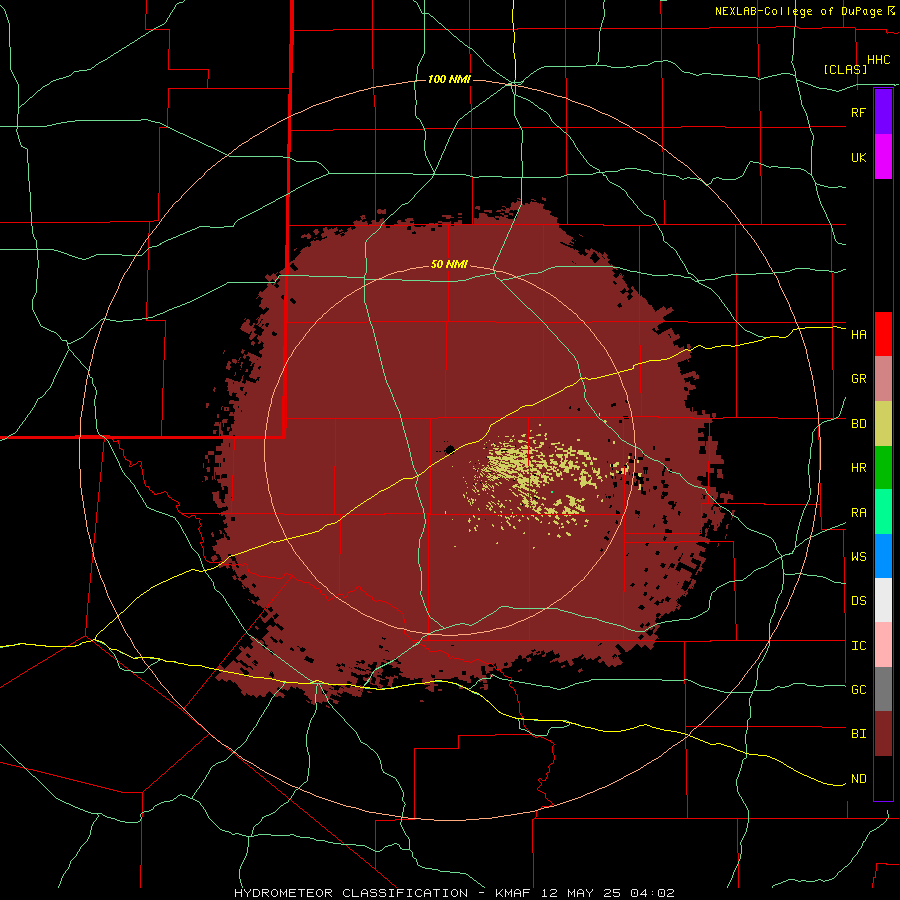Image resolution: width=900 pixels, height=900 pixels.
Task: Click the 100 NMI range ring label
Action: 449,79
